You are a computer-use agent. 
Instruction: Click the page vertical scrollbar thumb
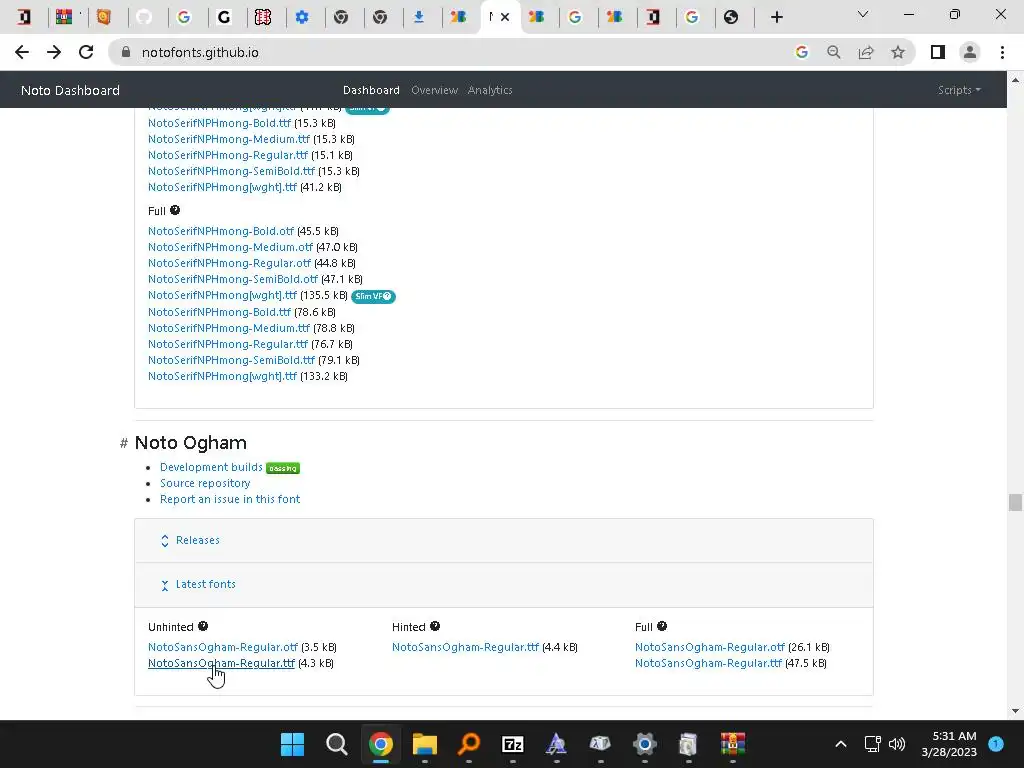click(1015, 502)
